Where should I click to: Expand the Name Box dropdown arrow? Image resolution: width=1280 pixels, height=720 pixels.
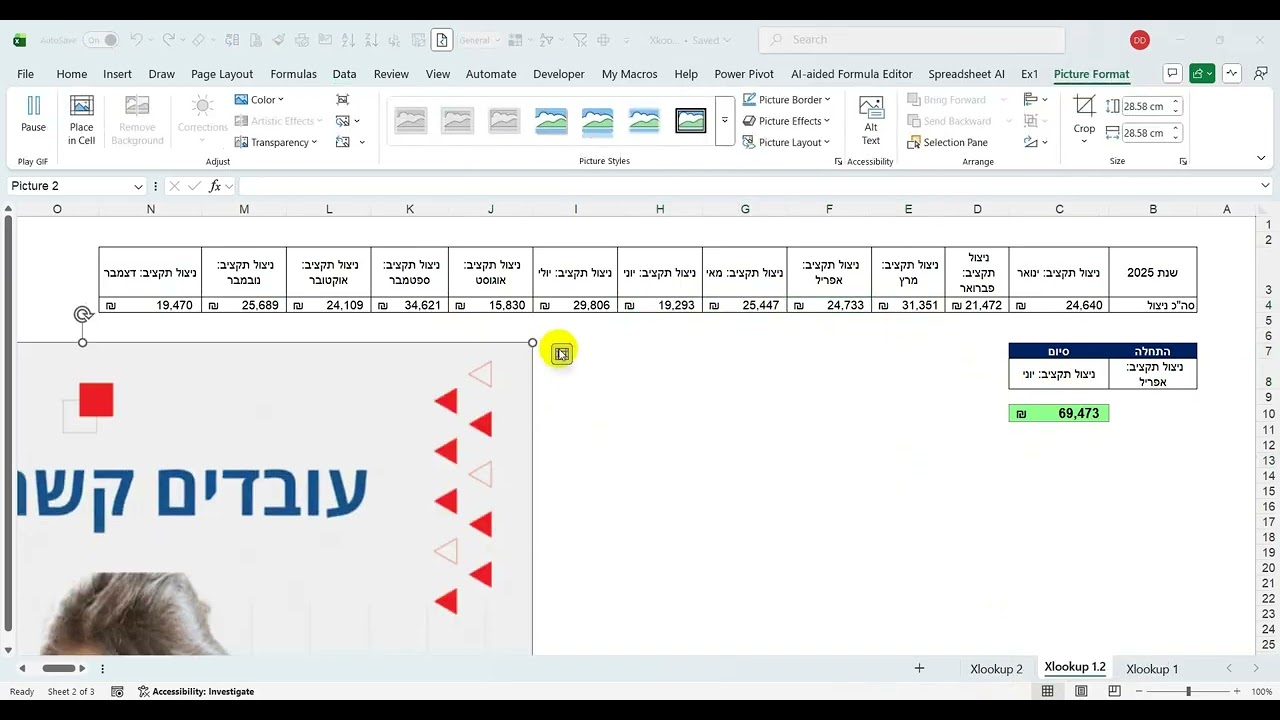139,186
